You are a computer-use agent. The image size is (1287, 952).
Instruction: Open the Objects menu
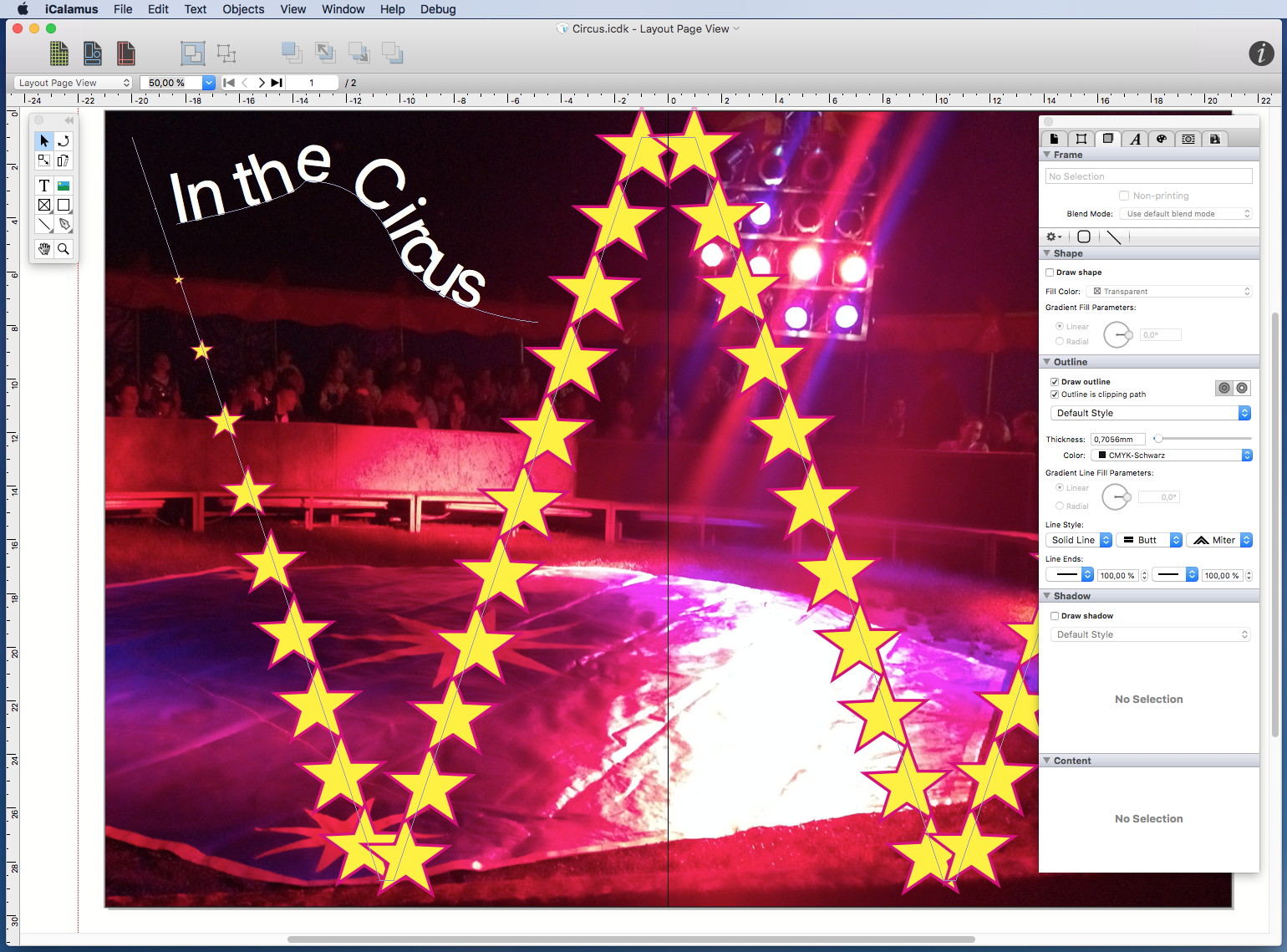coord(243,9)
